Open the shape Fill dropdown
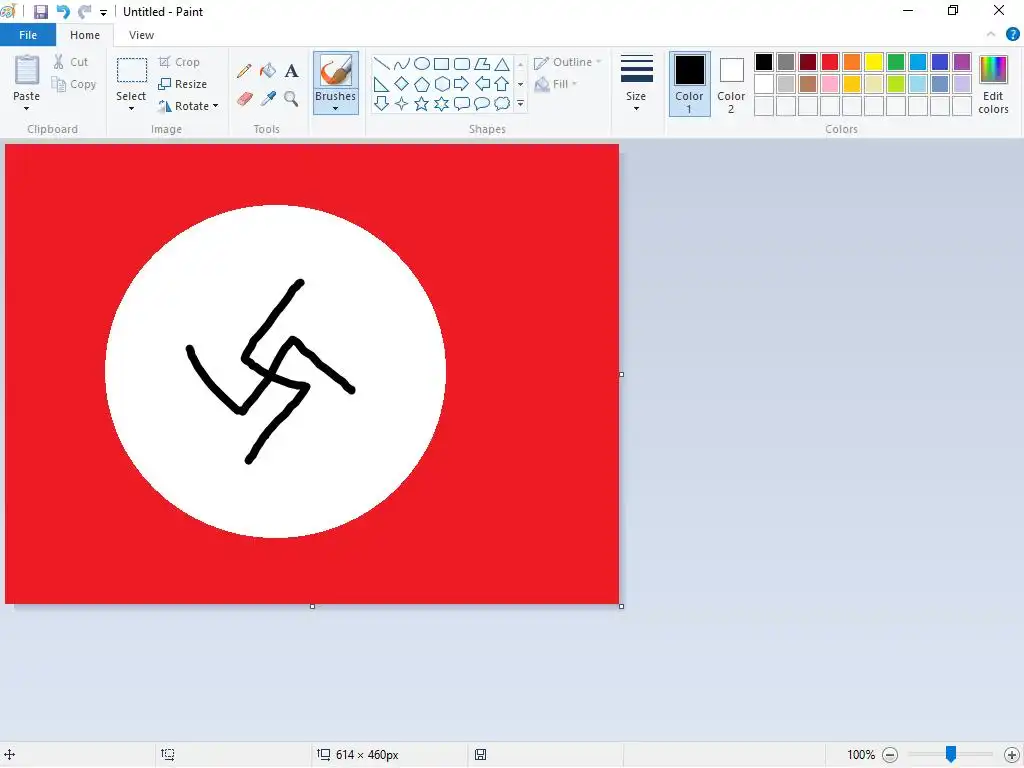This screenshot has height=768, width=1024. pyautogui.click(x=556, y=84)
